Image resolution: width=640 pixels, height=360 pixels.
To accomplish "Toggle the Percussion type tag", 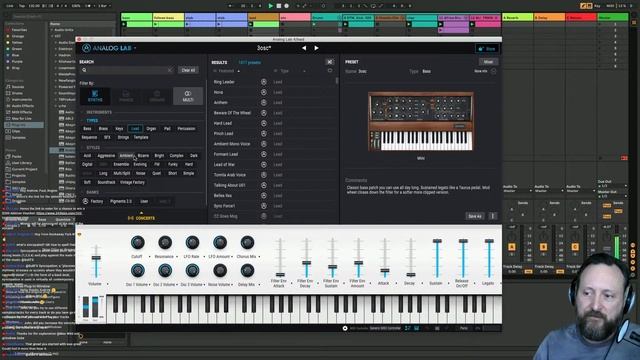I will tap(186, 129).
